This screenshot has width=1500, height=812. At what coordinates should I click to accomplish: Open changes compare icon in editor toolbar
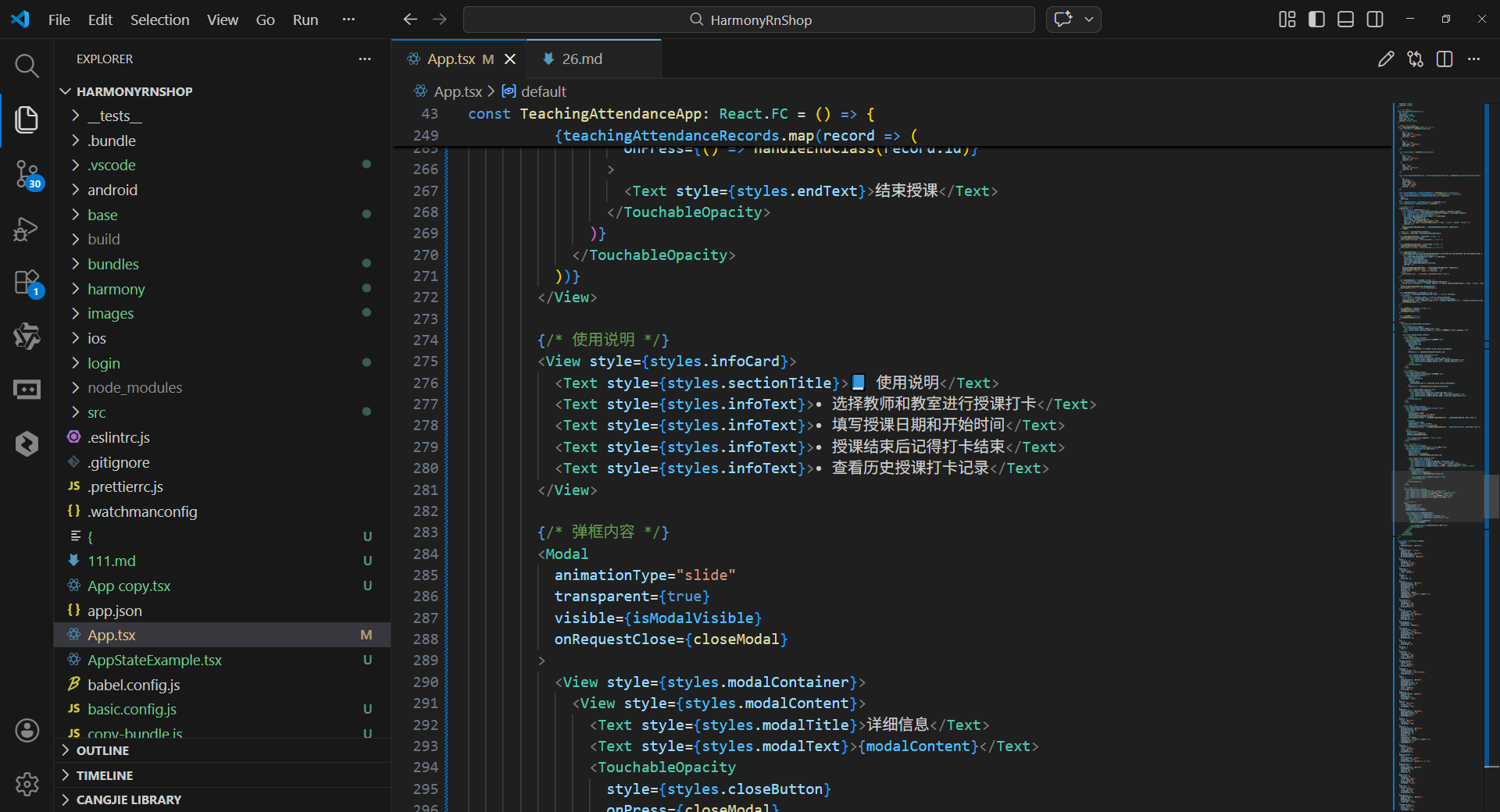(x=1415, y=59)
